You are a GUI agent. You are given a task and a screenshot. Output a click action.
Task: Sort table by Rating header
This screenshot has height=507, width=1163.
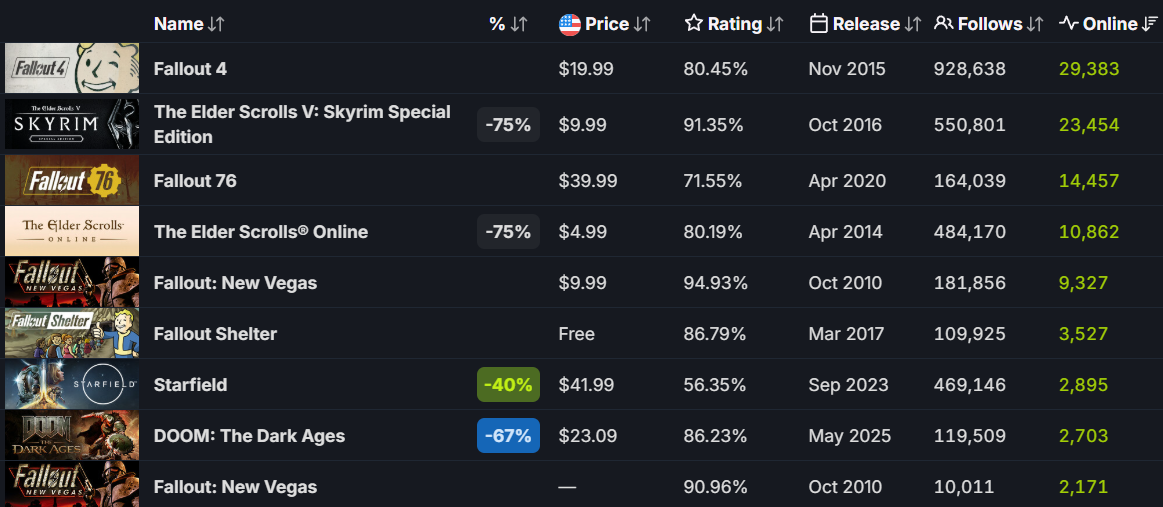[x=734, y=24]
